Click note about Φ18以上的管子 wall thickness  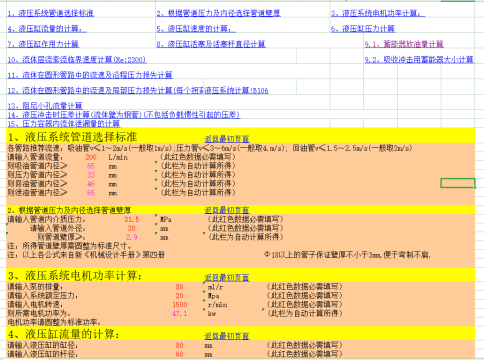(347, 255)
